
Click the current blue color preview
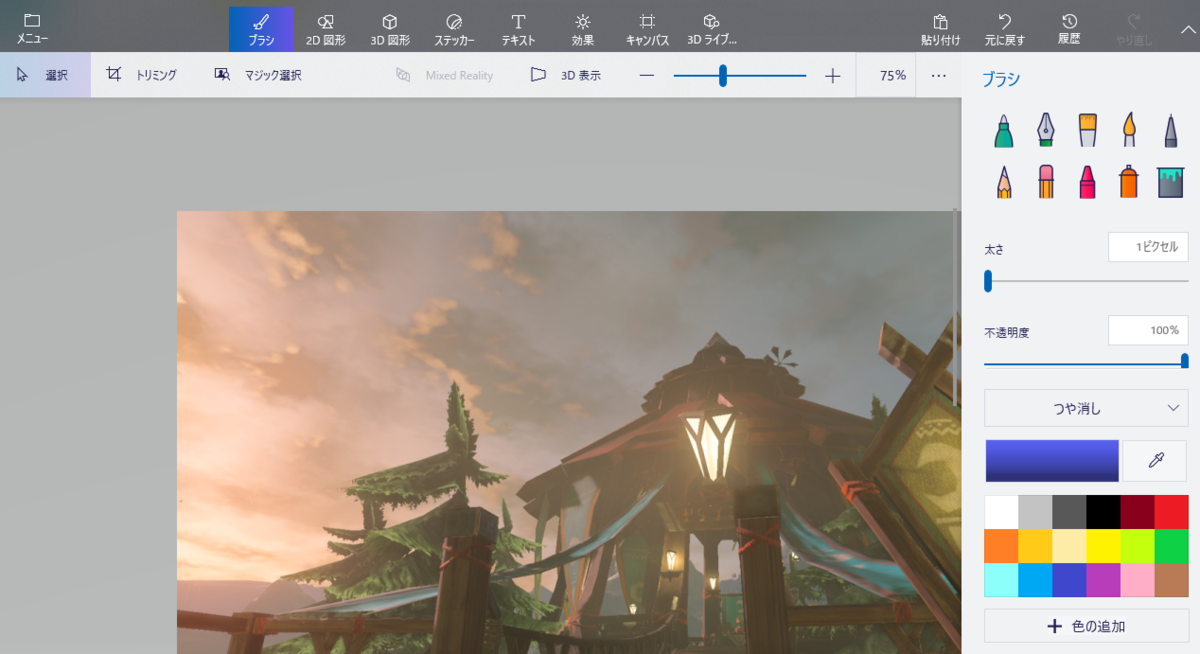[1052, 461]
